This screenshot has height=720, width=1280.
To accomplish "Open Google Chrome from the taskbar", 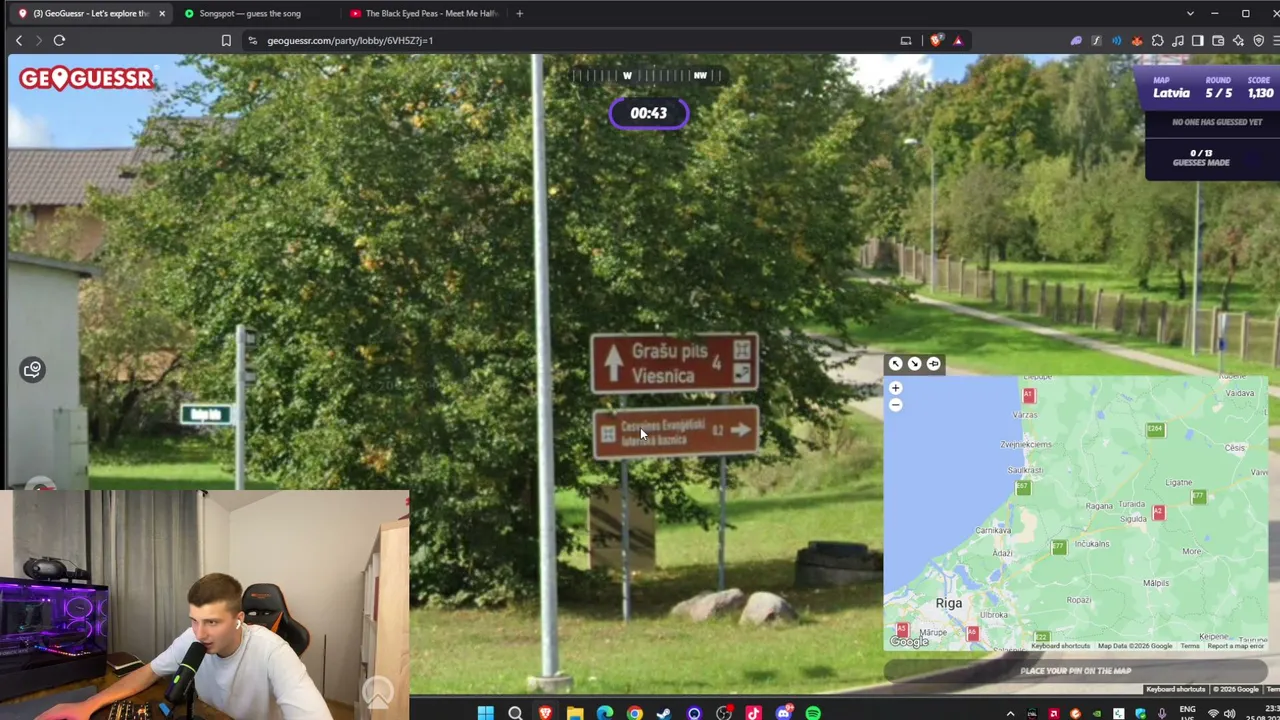I will coord(634,713).
